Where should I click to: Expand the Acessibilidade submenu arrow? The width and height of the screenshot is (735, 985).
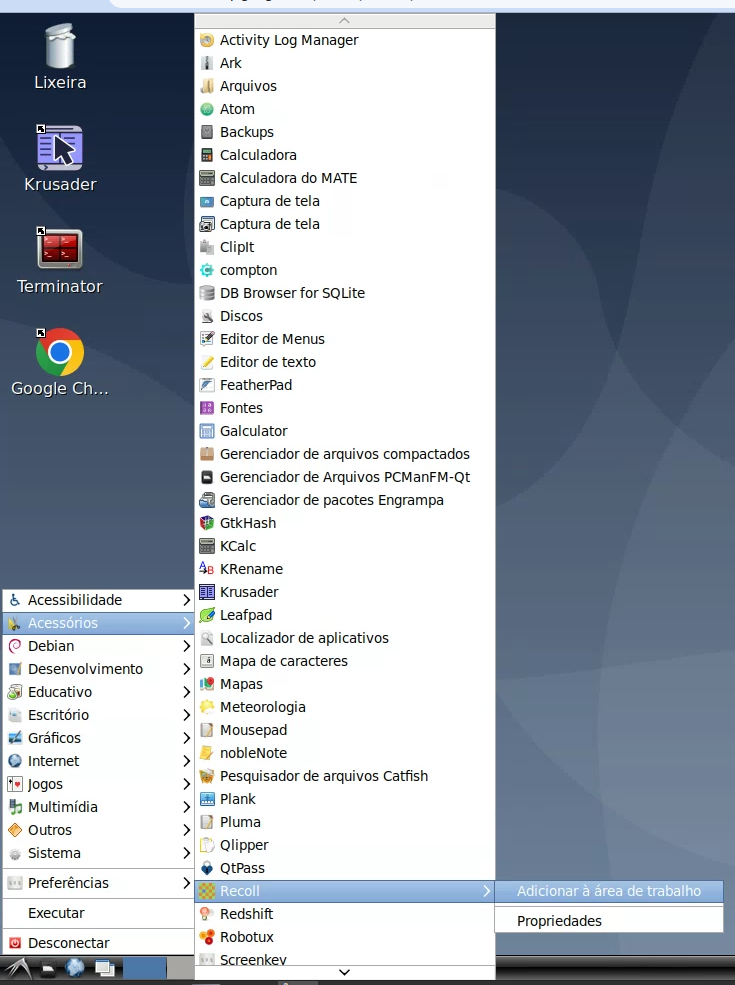click(186, 601)
